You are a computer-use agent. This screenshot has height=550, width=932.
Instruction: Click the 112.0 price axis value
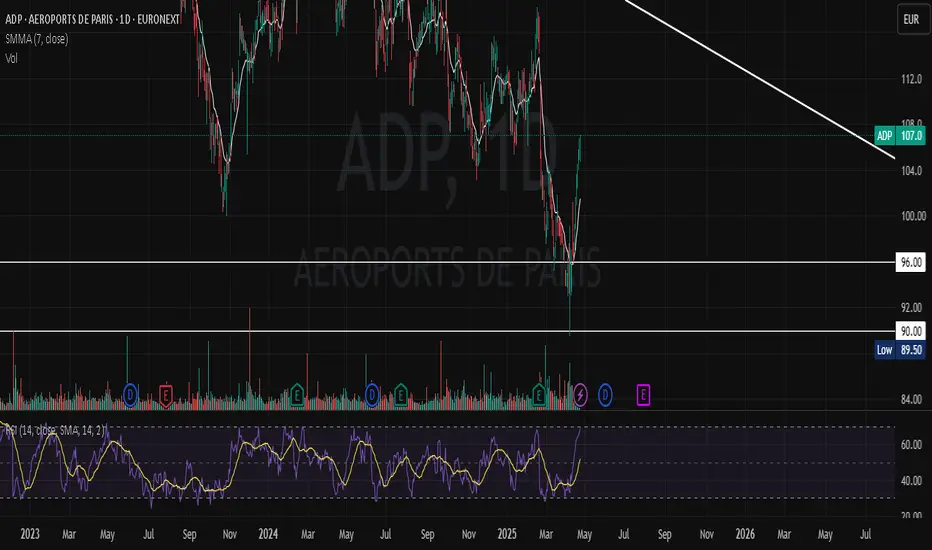[x=911, y=79]
